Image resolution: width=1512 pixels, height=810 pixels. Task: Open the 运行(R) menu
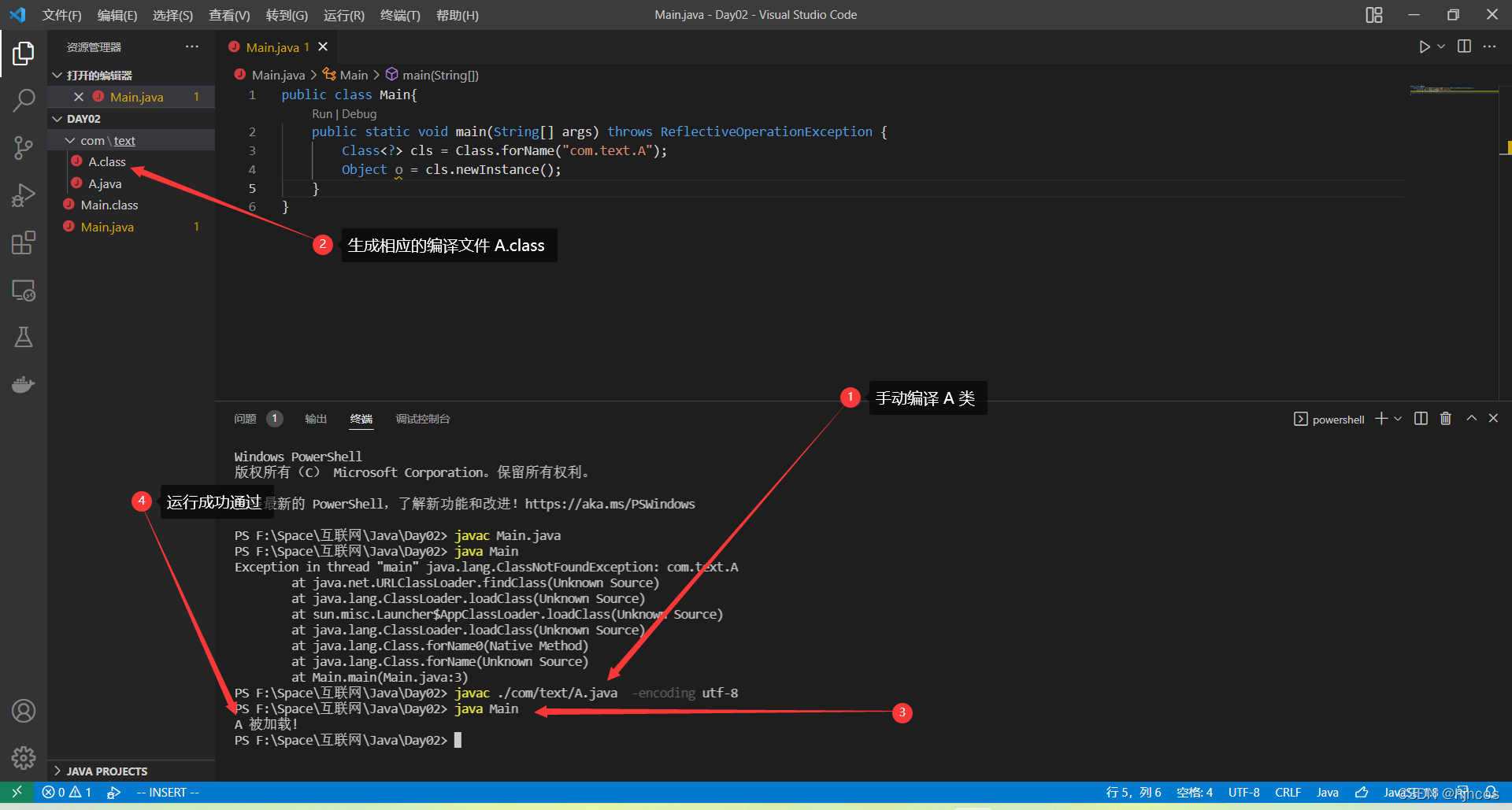coord(344,15)
